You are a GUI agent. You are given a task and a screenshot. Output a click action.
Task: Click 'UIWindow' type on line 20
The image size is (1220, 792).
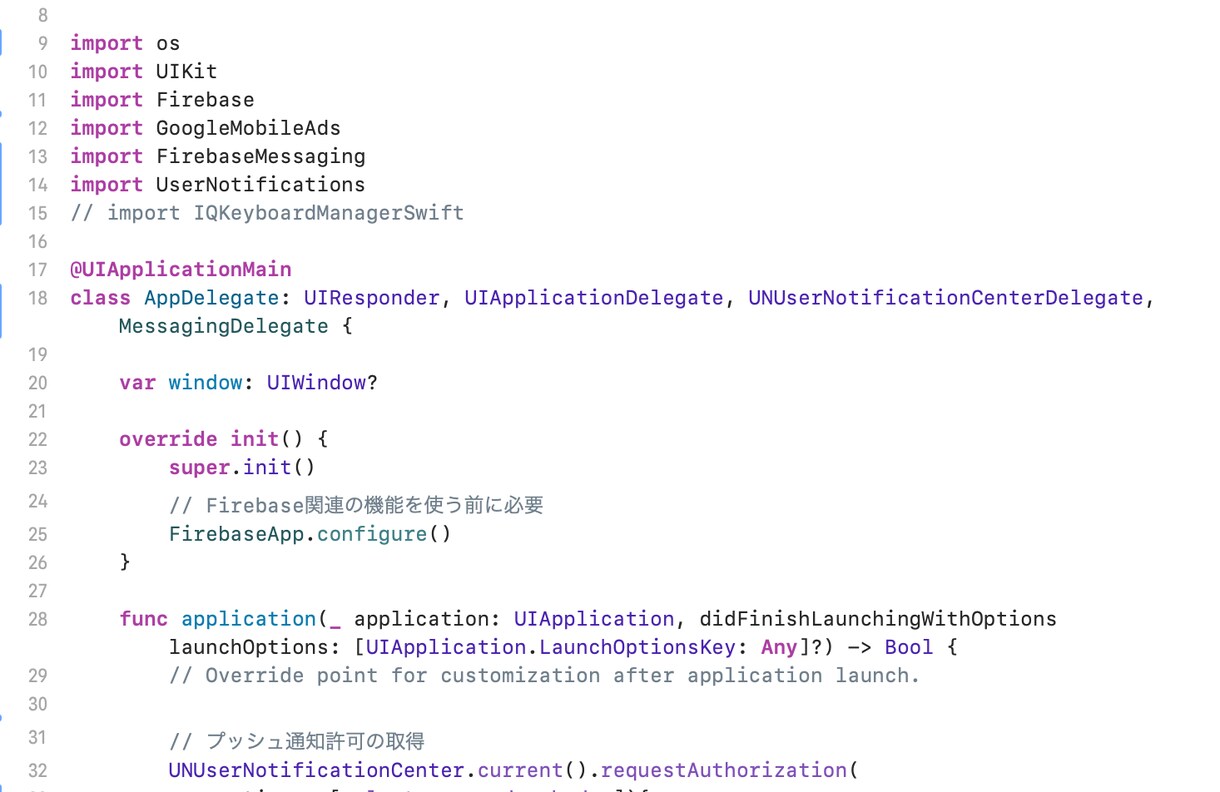click(316, 382)
